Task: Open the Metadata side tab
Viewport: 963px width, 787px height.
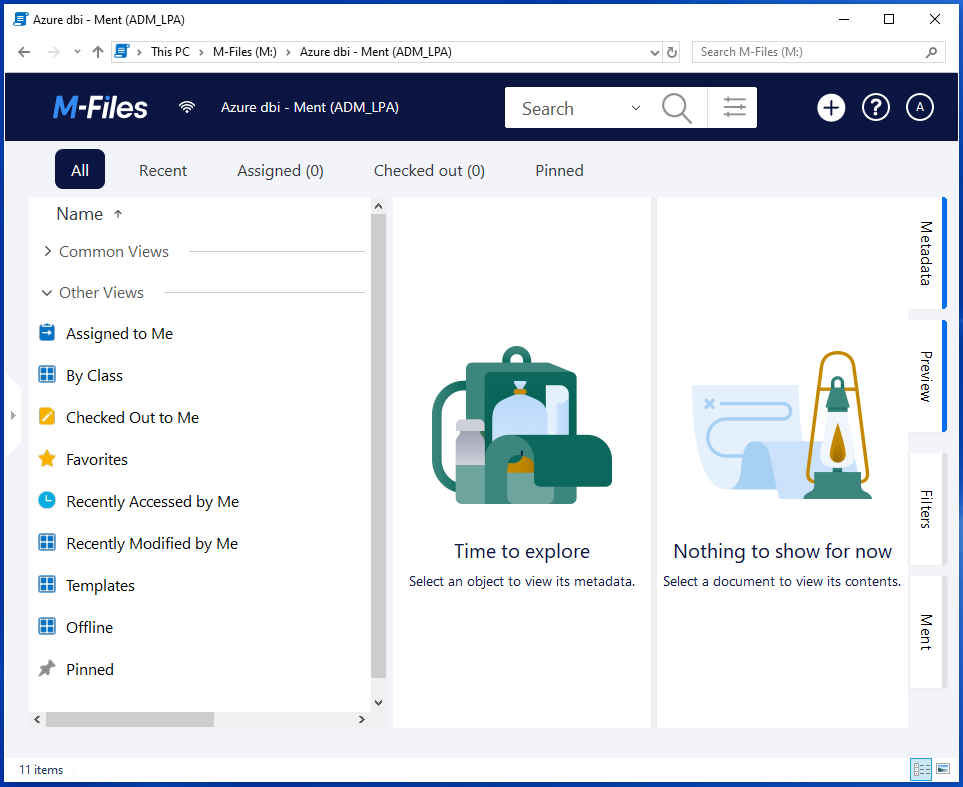Action: 926,253
